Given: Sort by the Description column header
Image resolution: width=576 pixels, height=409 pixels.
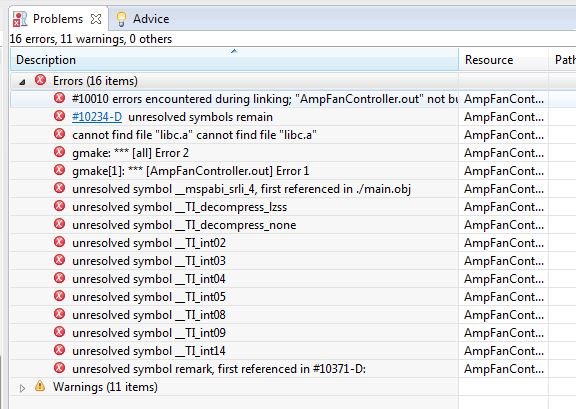Looking at the screenshot, I should pyautogui.click(x=234, y=60).
